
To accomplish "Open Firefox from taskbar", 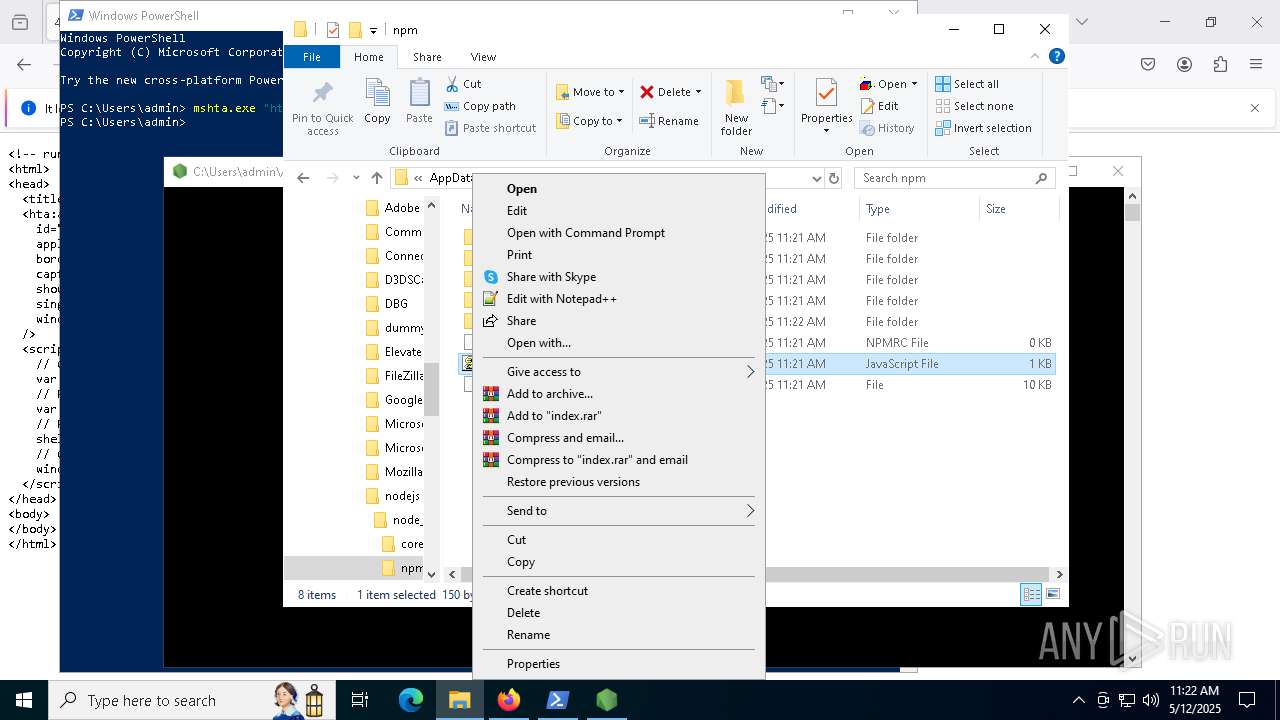I will coord(509,700).
